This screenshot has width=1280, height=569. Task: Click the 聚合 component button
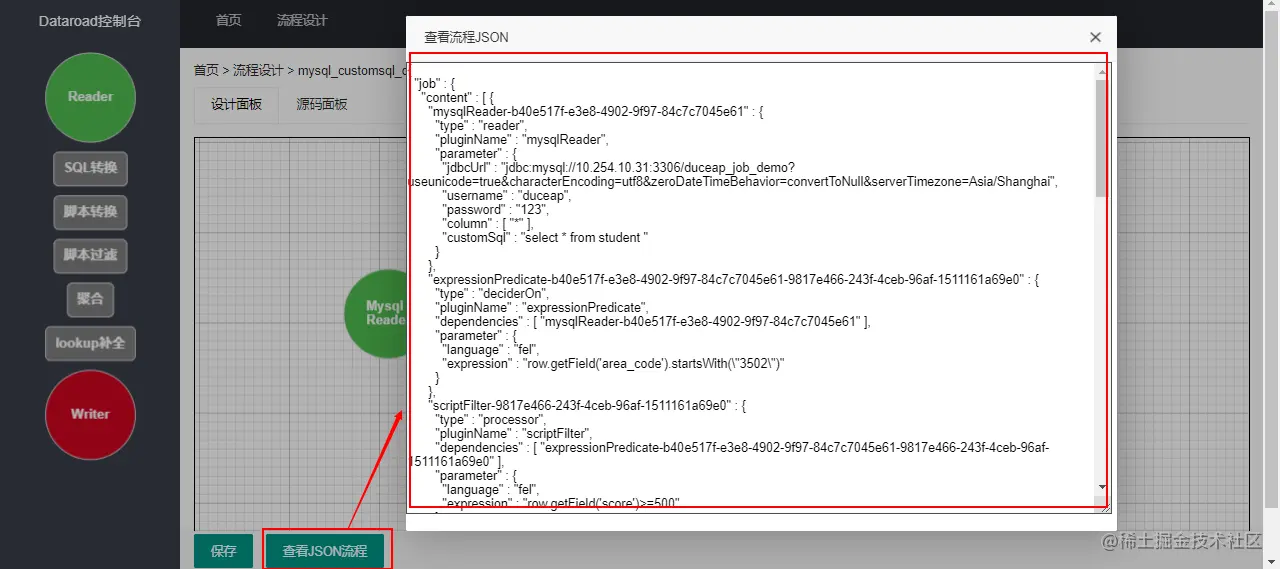(x=90, y=299)
